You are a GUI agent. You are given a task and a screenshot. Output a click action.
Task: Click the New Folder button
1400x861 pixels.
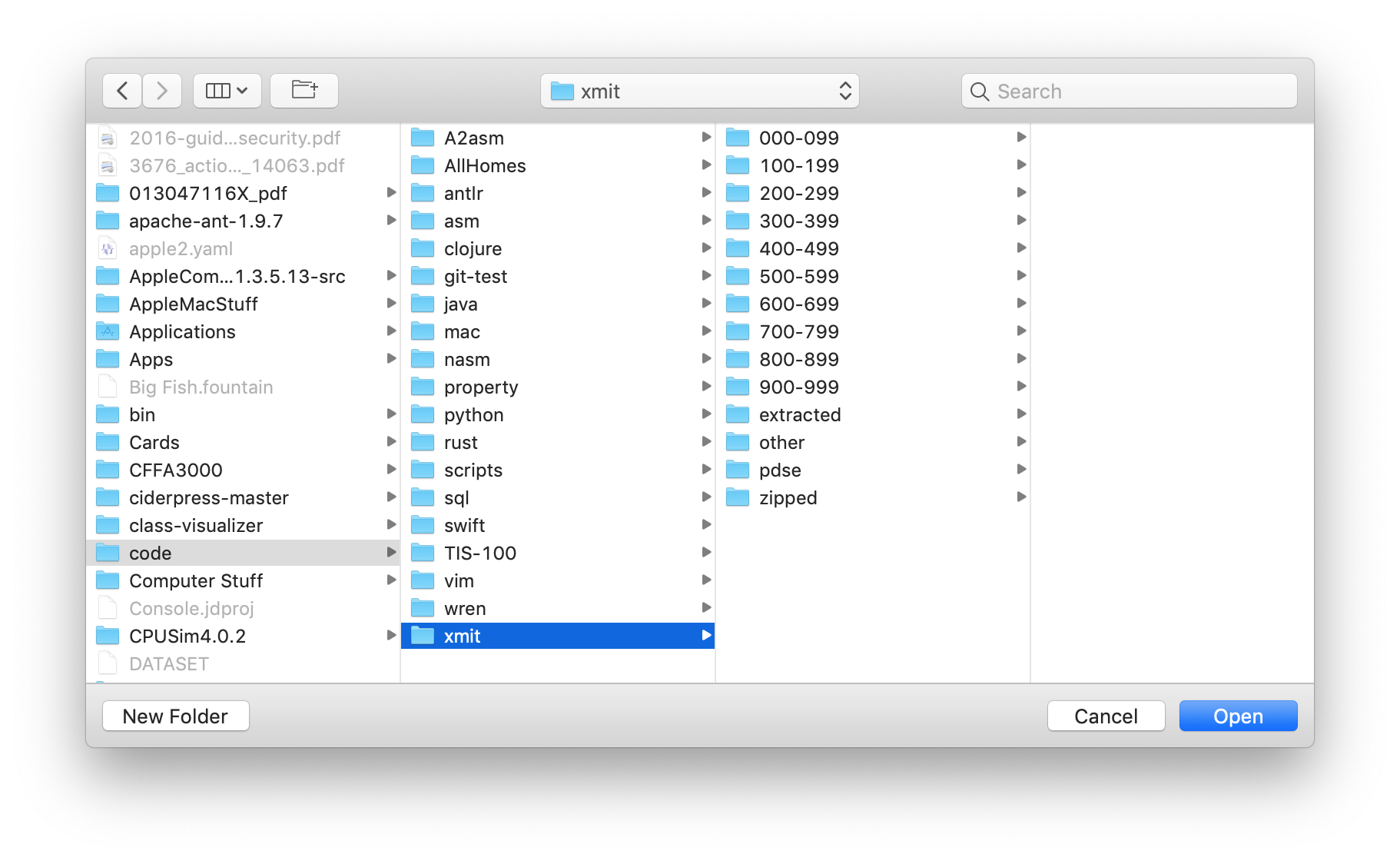point(176,716)
